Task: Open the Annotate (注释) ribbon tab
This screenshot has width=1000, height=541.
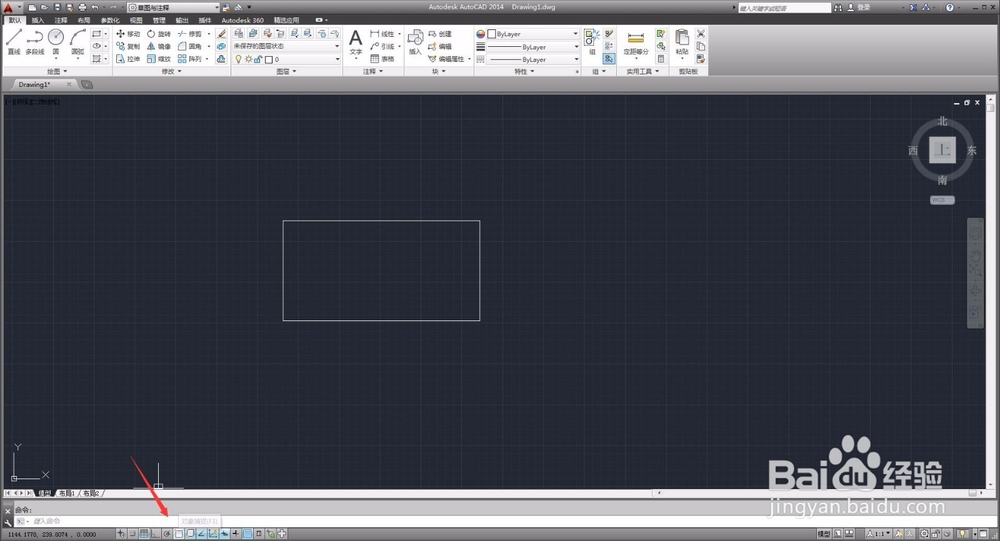Action: pos(61,20)
